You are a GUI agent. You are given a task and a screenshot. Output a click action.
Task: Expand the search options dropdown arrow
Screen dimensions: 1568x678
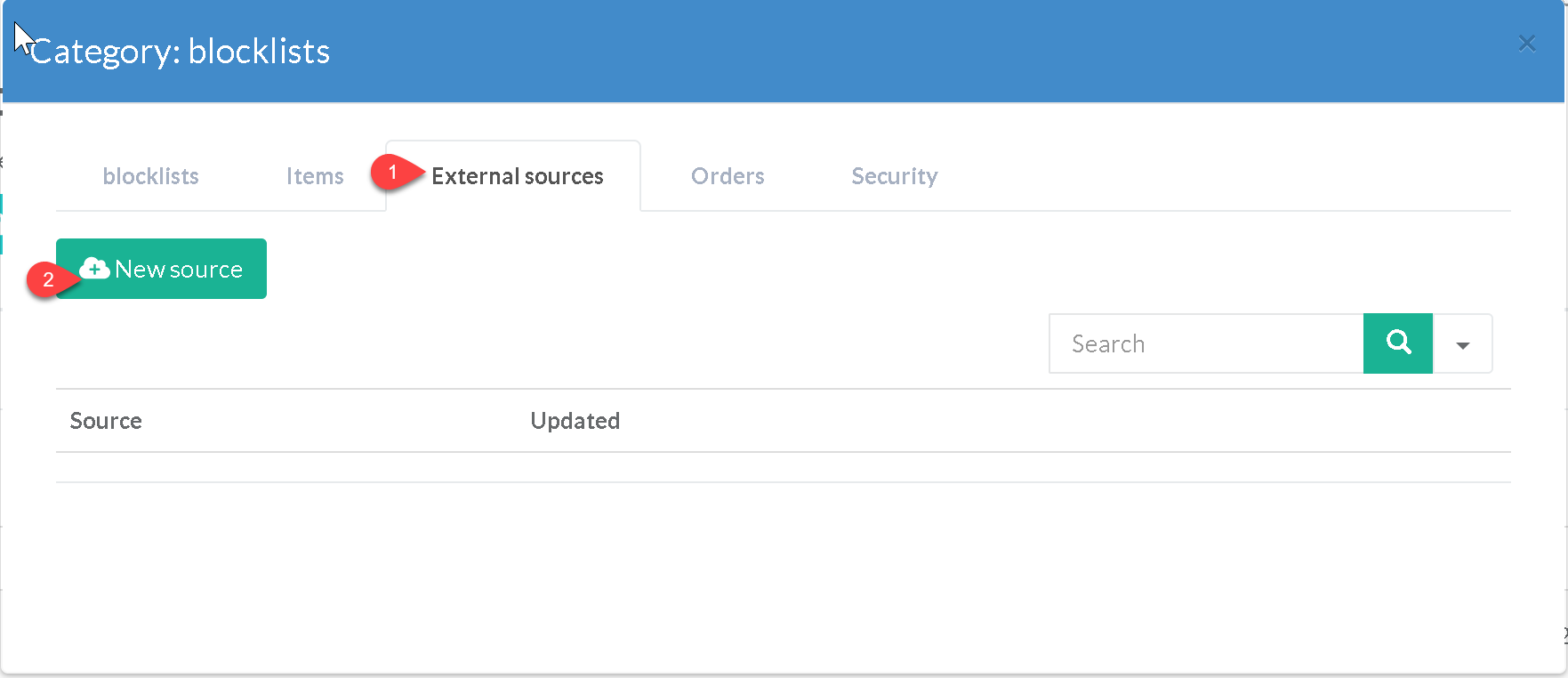(x=1462, y=344)
